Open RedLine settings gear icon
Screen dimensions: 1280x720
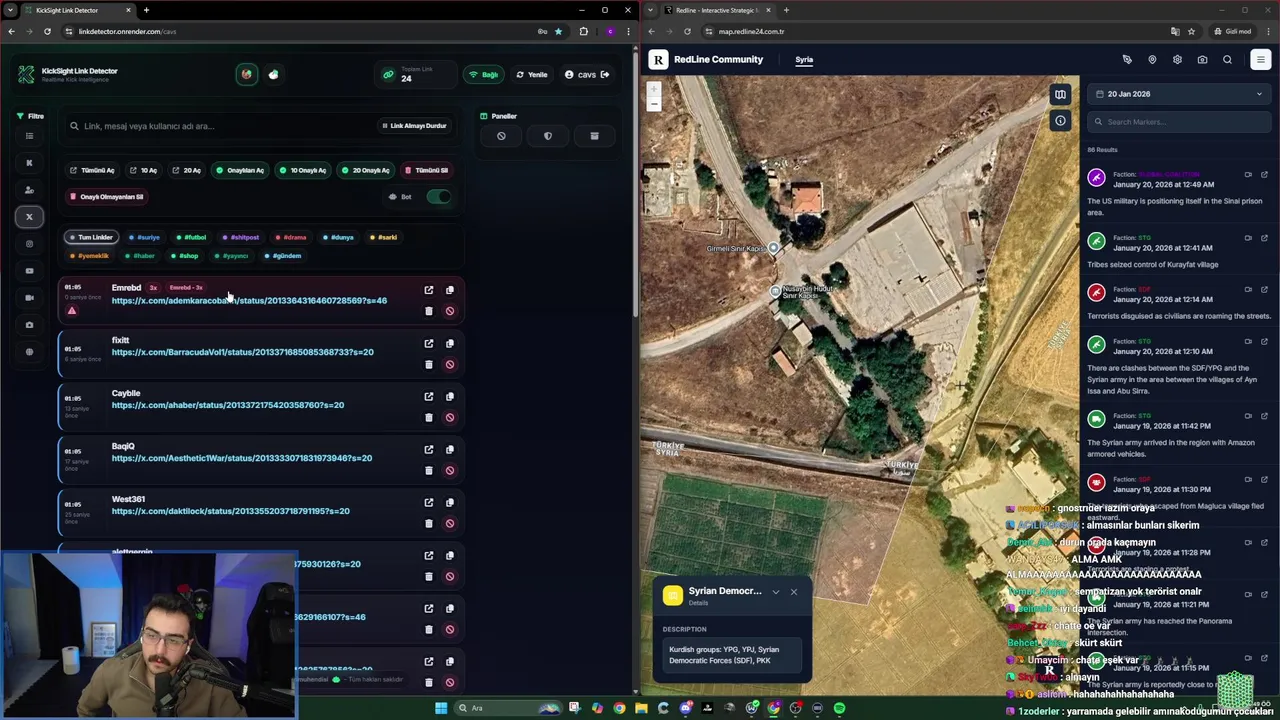[x=1177, y=60]
